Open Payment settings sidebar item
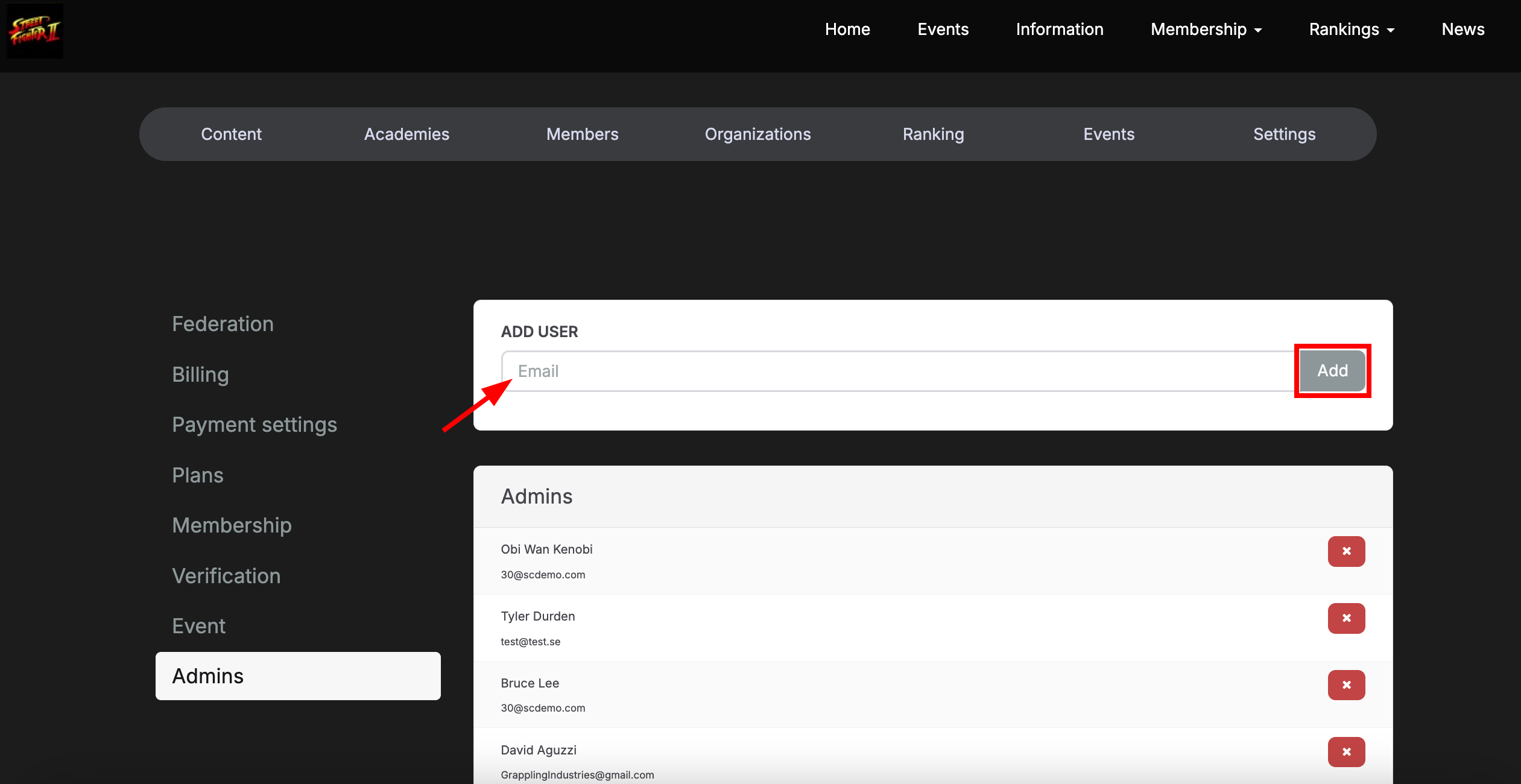 pyautogui.click(x=254, y=425)
